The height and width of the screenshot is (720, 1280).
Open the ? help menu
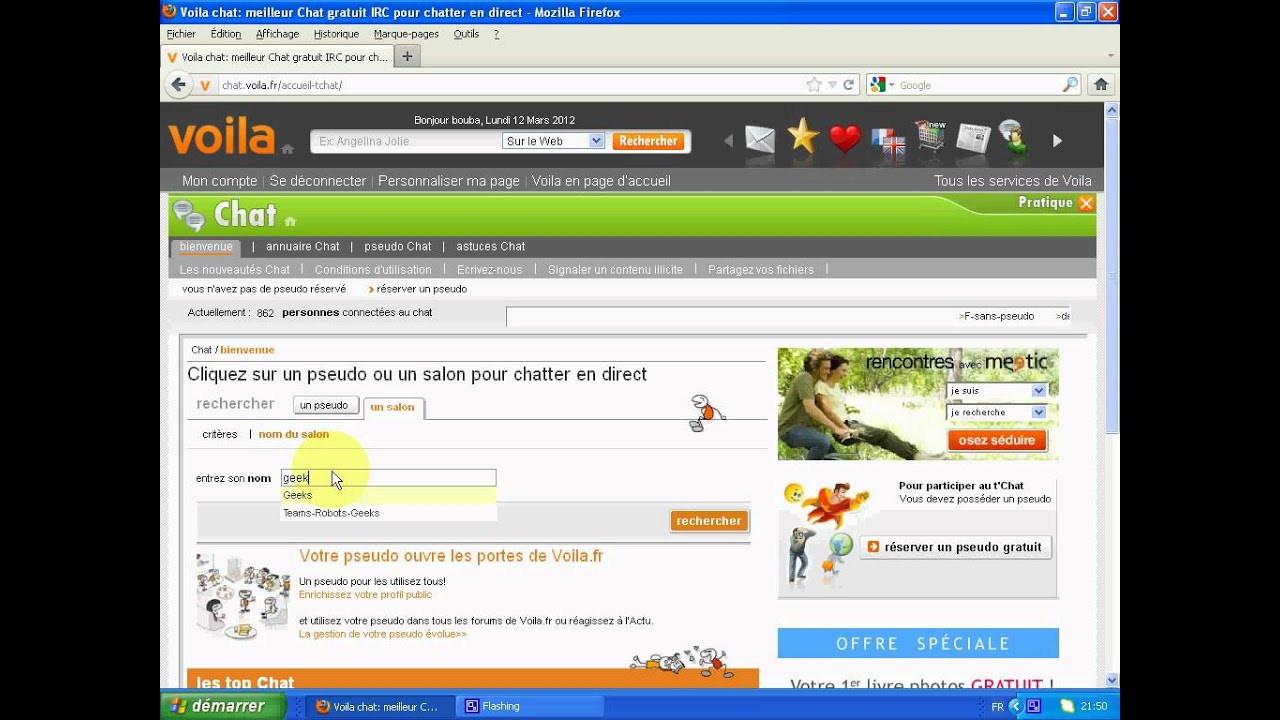click(x=496, y=34)
